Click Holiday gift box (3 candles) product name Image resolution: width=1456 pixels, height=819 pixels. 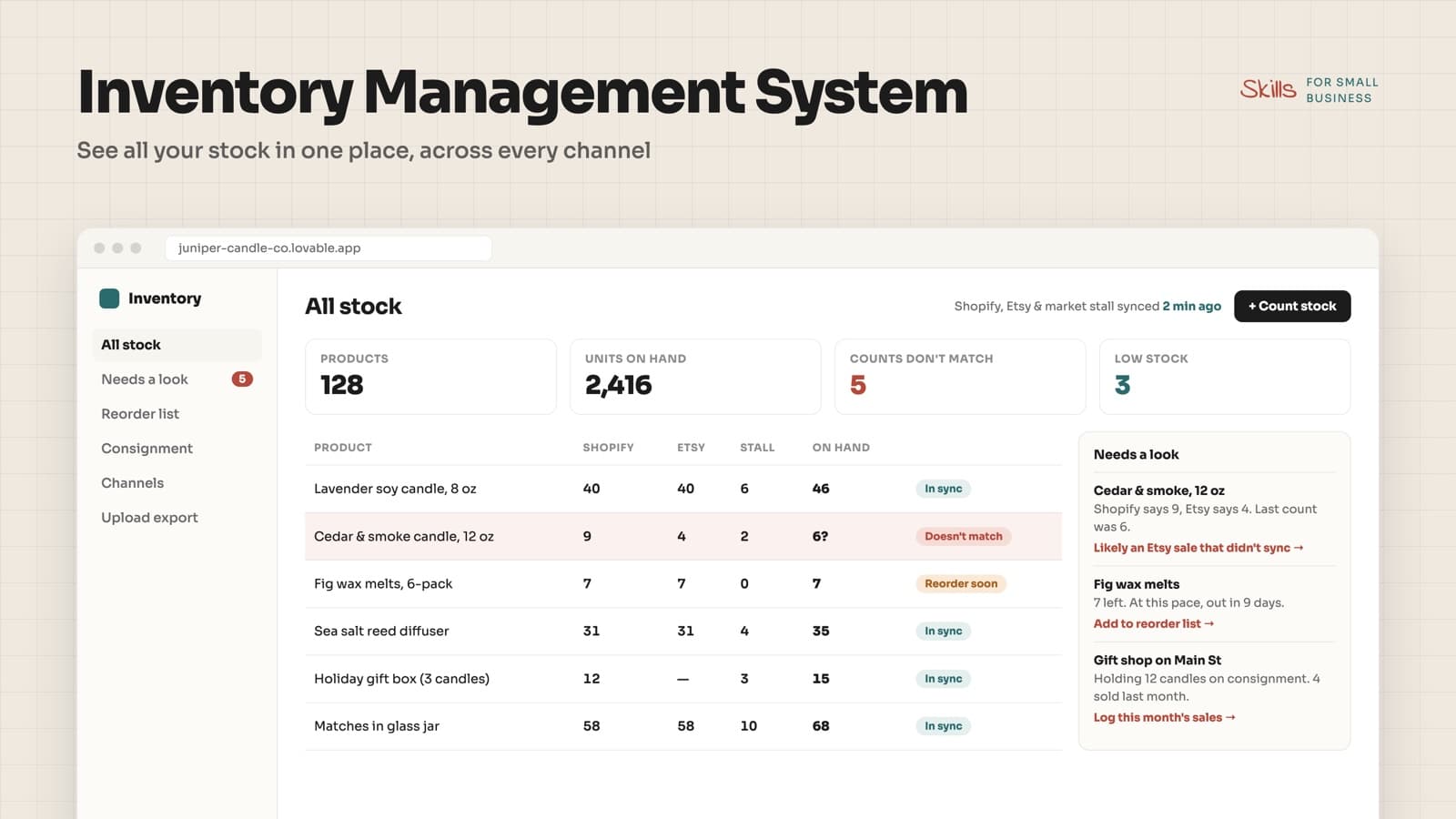[401, 679]
